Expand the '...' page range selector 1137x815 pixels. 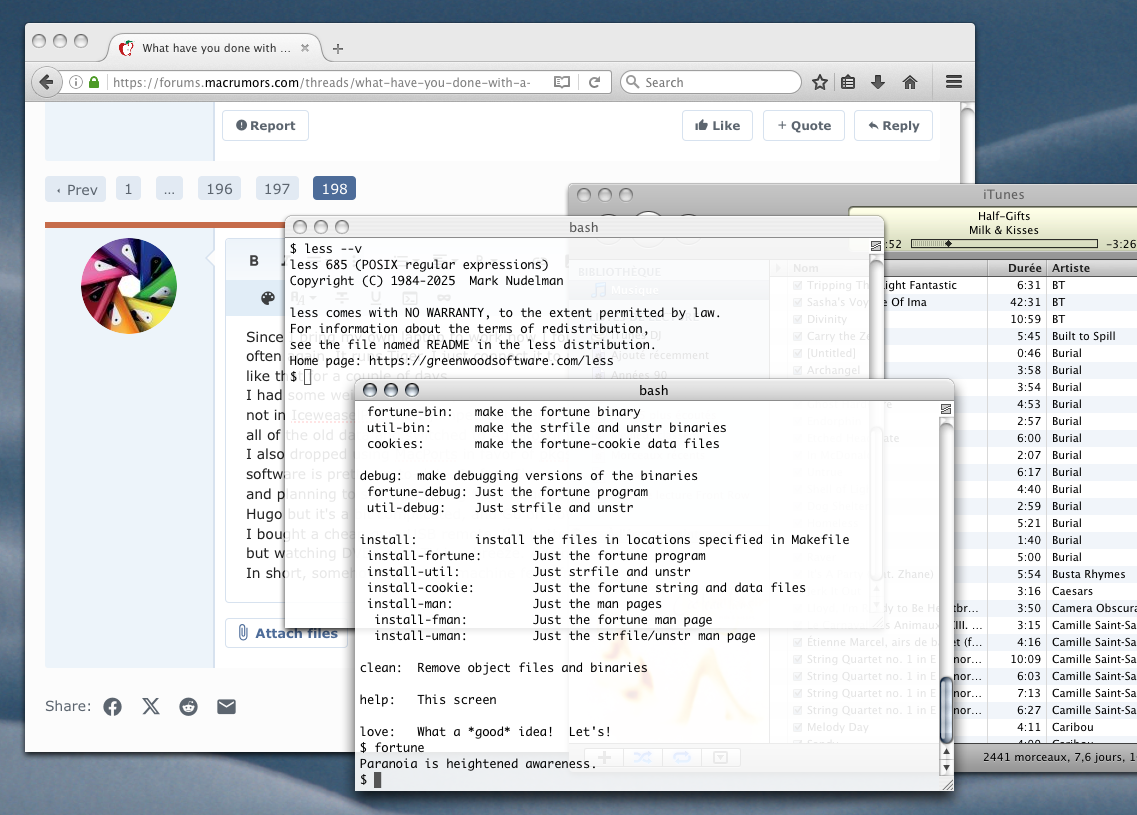(169, 189)
